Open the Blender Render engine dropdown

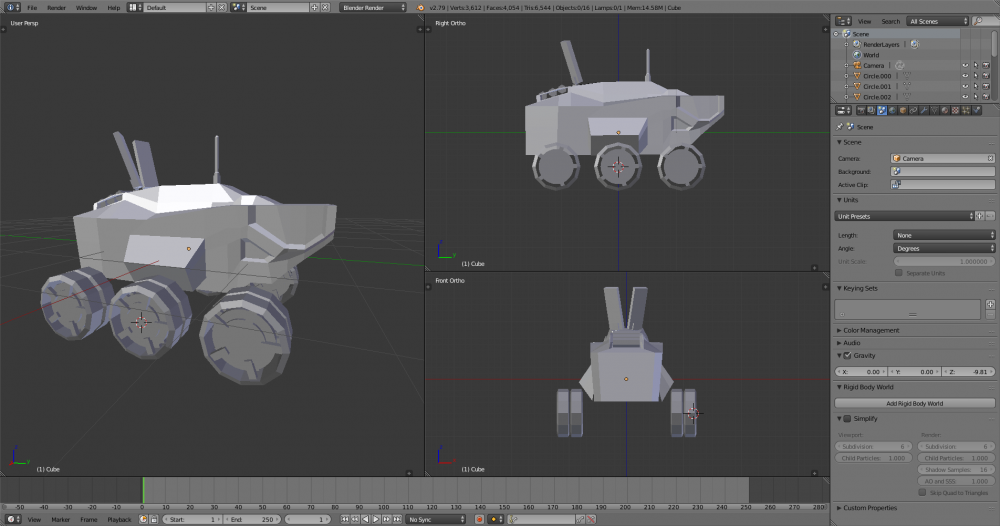tap(373, 8)
